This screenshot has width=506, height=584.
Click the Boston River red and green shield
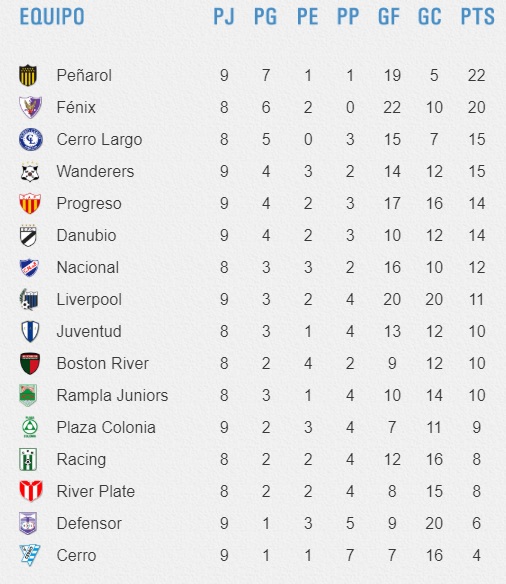(x=30, y=364)
